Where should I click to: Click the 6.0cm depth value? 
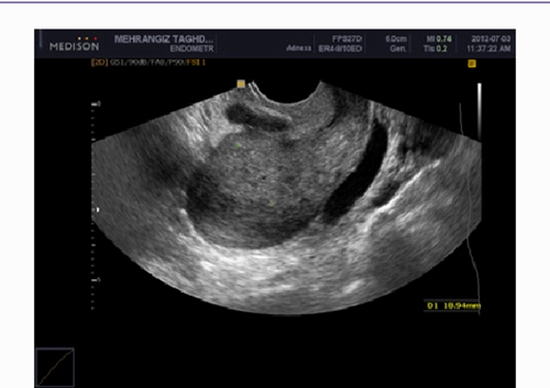pos(396,39)
